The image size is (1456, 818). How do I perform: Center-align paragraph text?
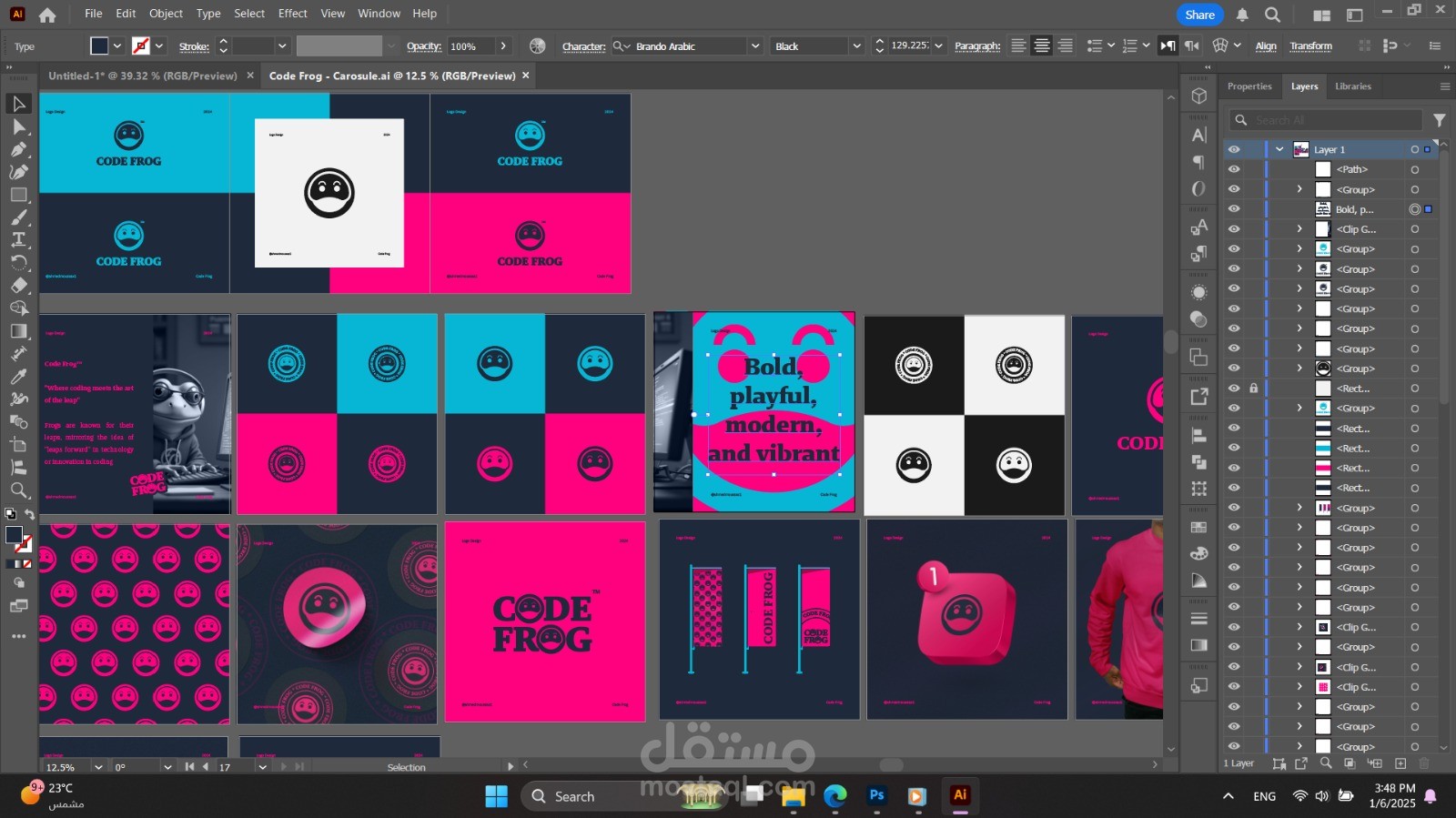(1042, 45)
